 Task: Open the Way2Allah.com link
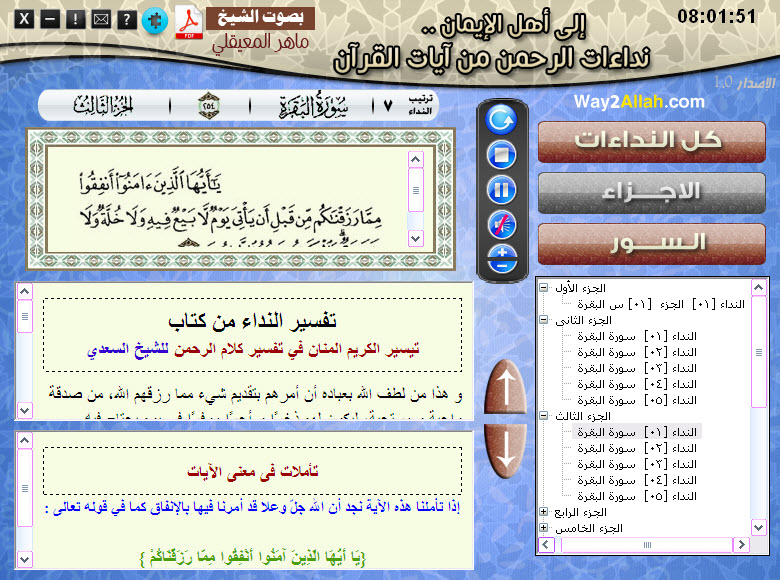(639, 102)
